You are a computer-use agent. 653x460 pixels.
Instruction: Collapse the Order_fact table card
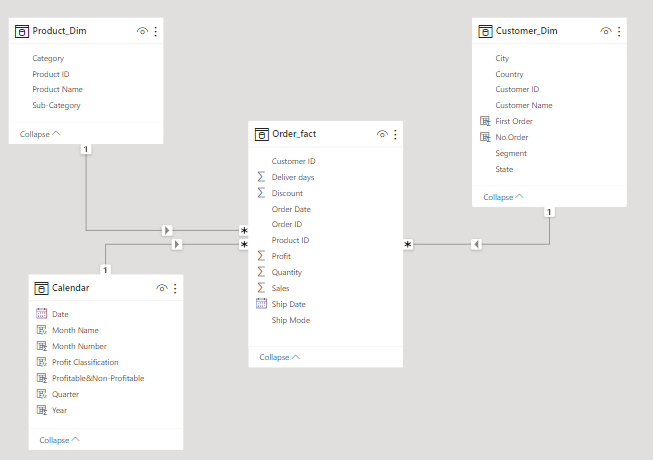tap(279, 357)
